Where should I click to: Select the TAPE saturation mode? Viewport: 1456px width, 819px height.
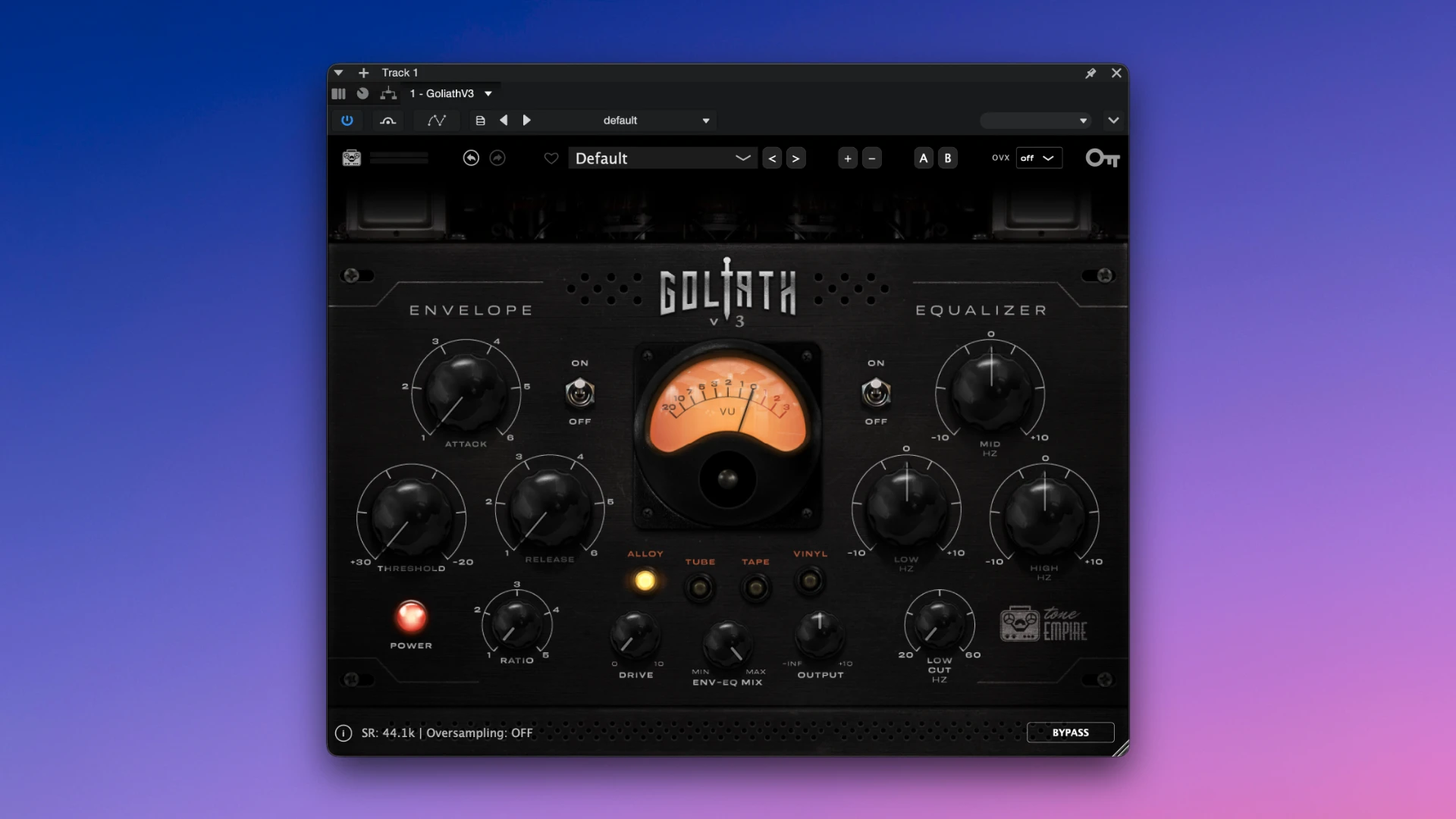[x=755, y=588]
